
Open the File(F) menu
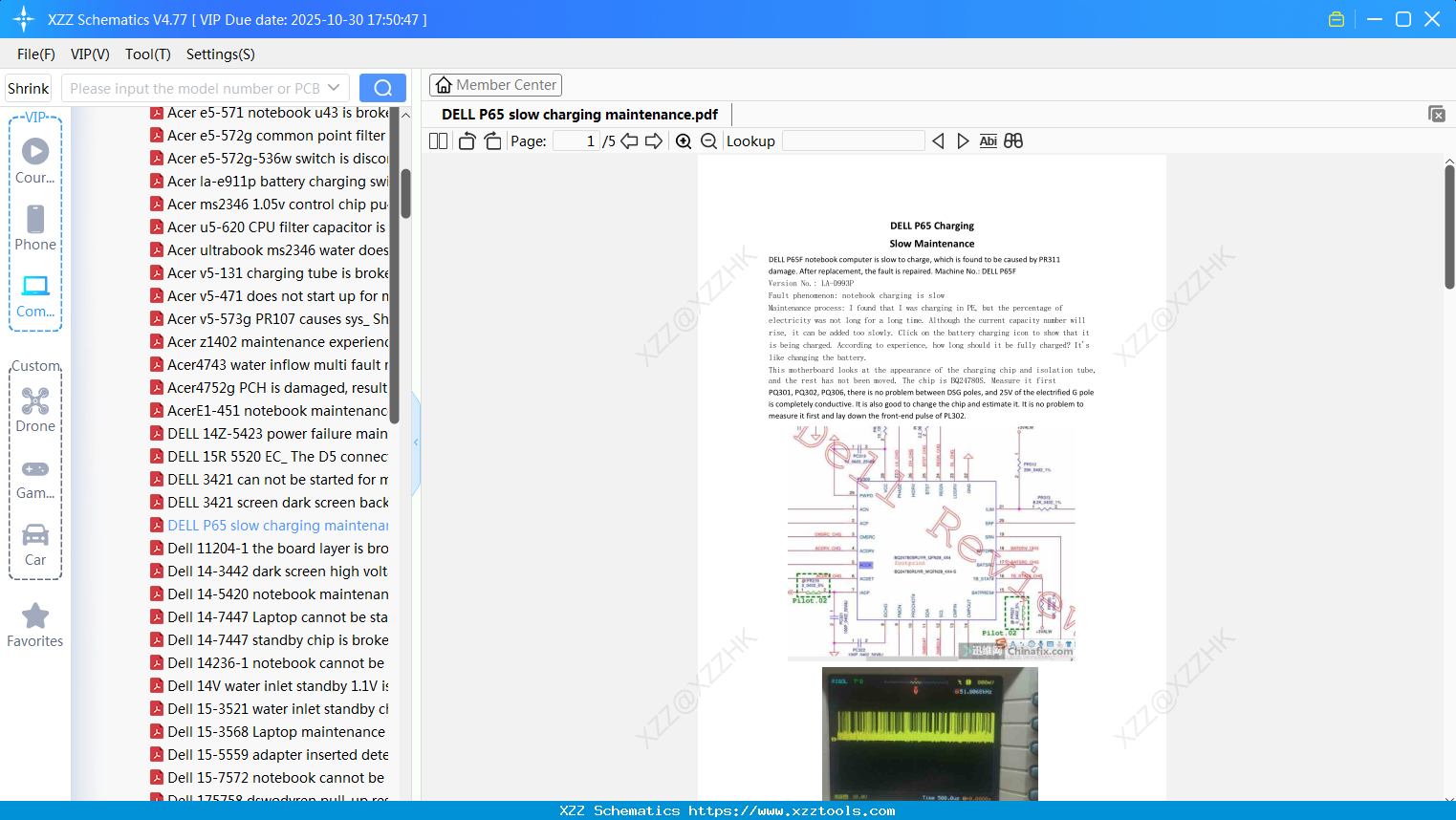point(36,54)
